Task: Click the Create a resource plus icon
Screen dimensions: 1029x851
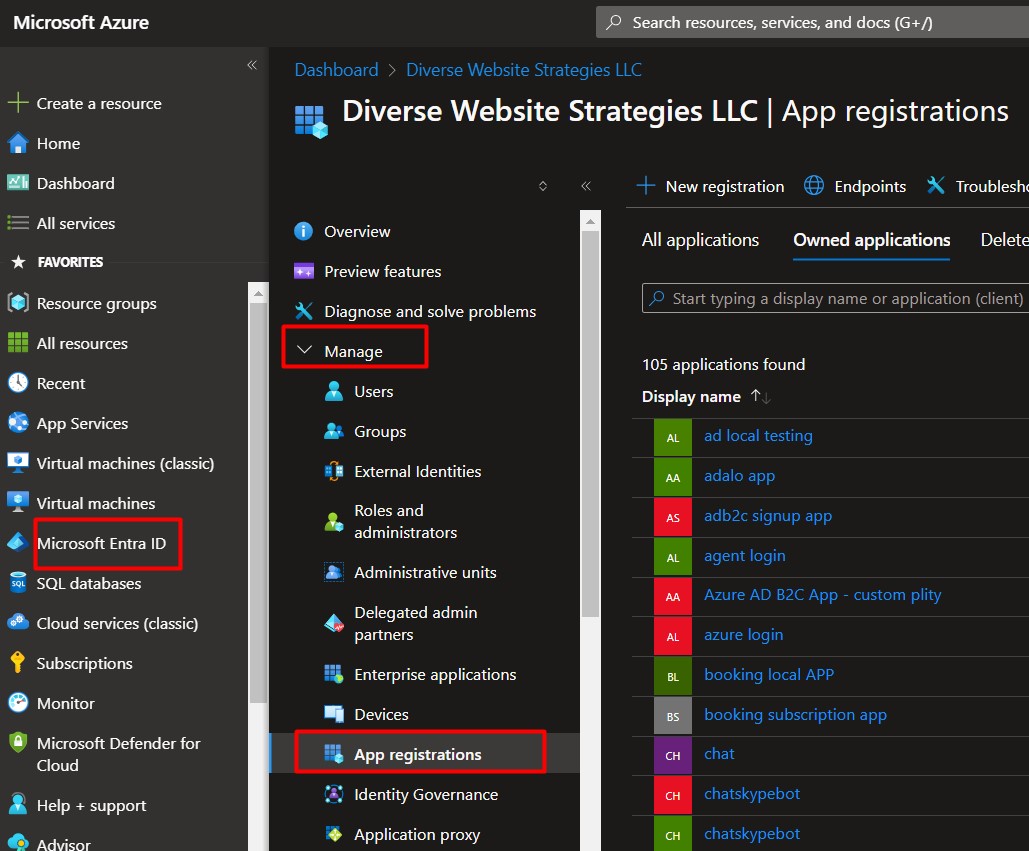Action: point(18,103)
